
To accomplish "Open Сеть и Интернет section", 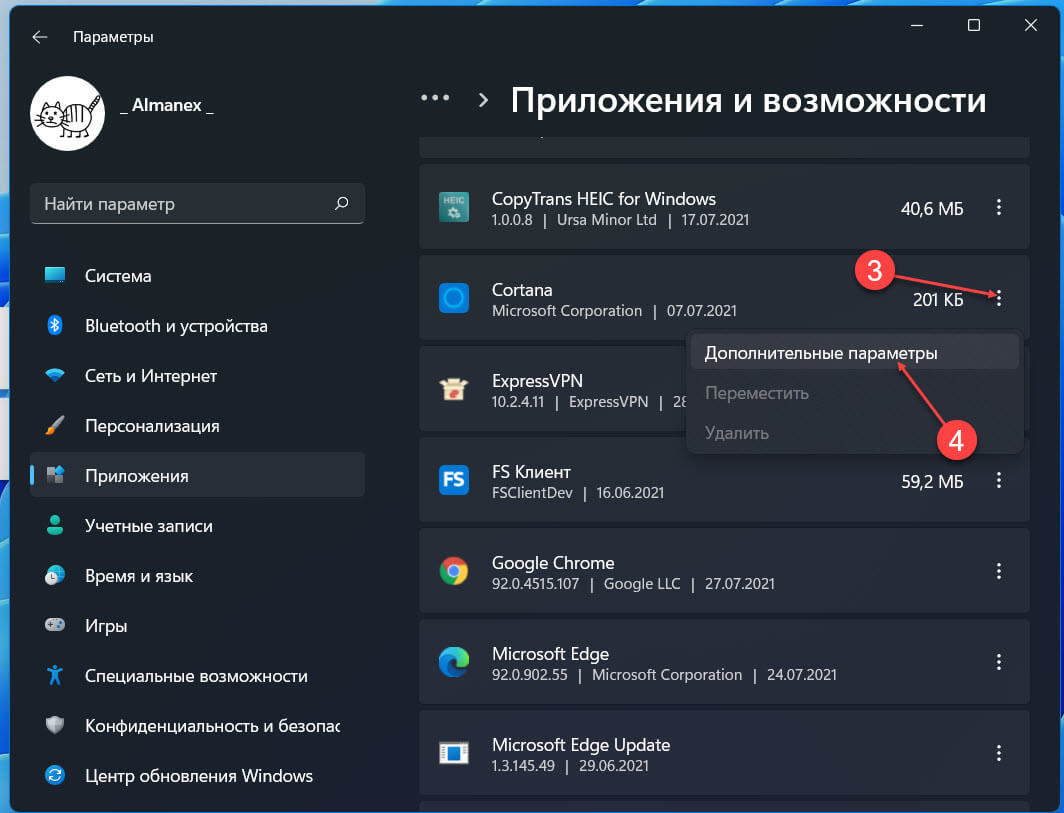I will [197, 376].
